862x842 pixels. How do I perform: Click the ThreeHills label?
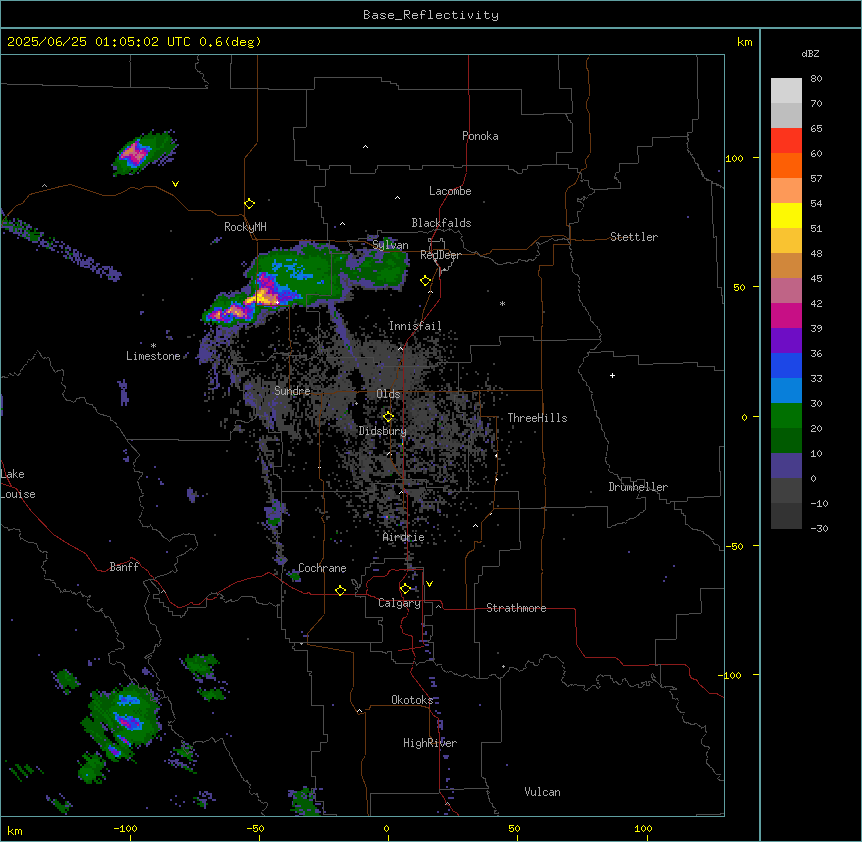tap(537, 418)
